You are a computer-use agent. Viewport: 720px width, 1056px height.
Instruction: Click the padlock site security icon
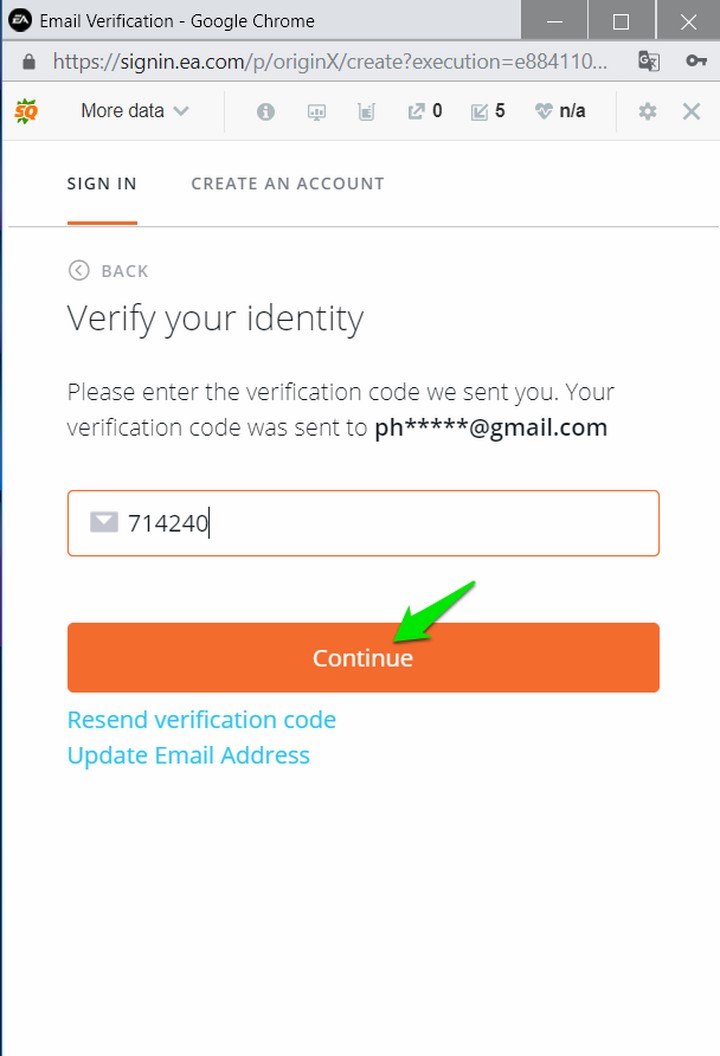(x=28, y=62)
